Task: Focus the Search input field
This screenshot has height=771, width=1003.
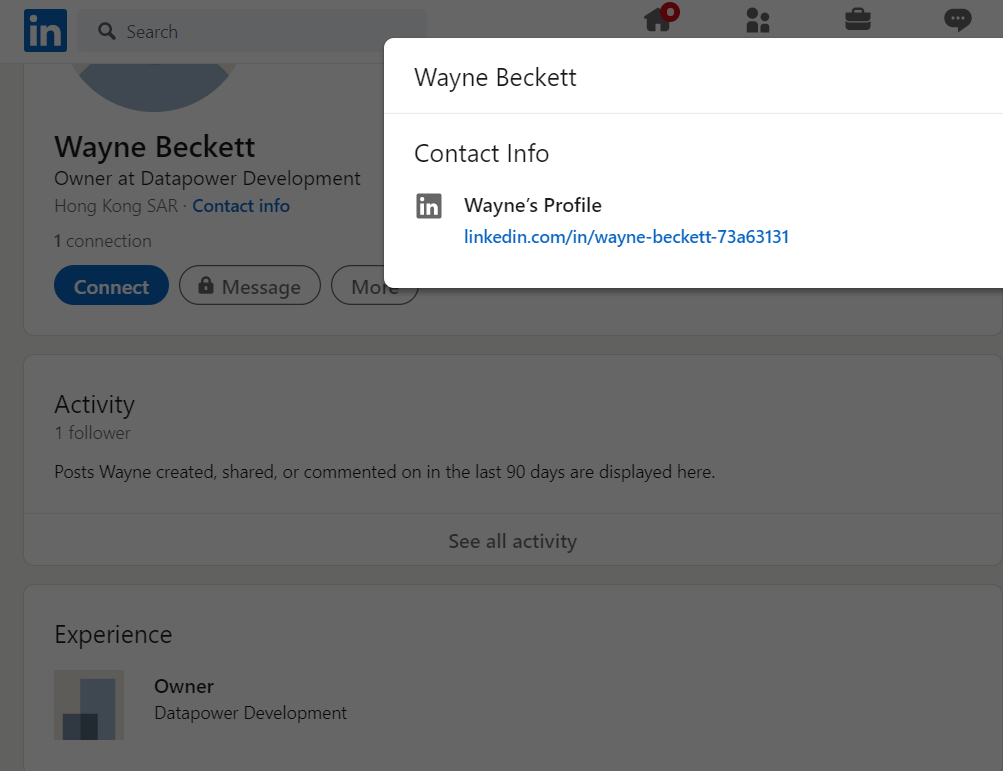Action: point(252,31)
